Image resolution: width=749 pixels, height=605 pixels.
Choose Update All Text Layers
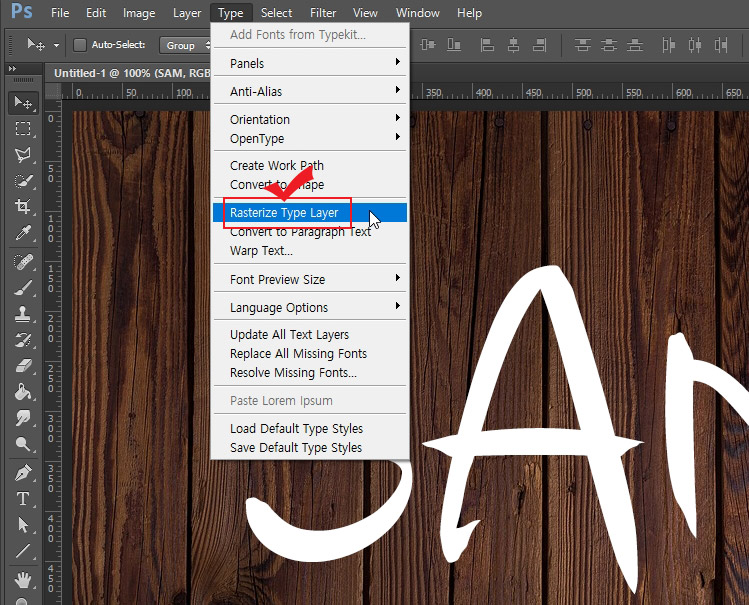click(x=310, y=335)
